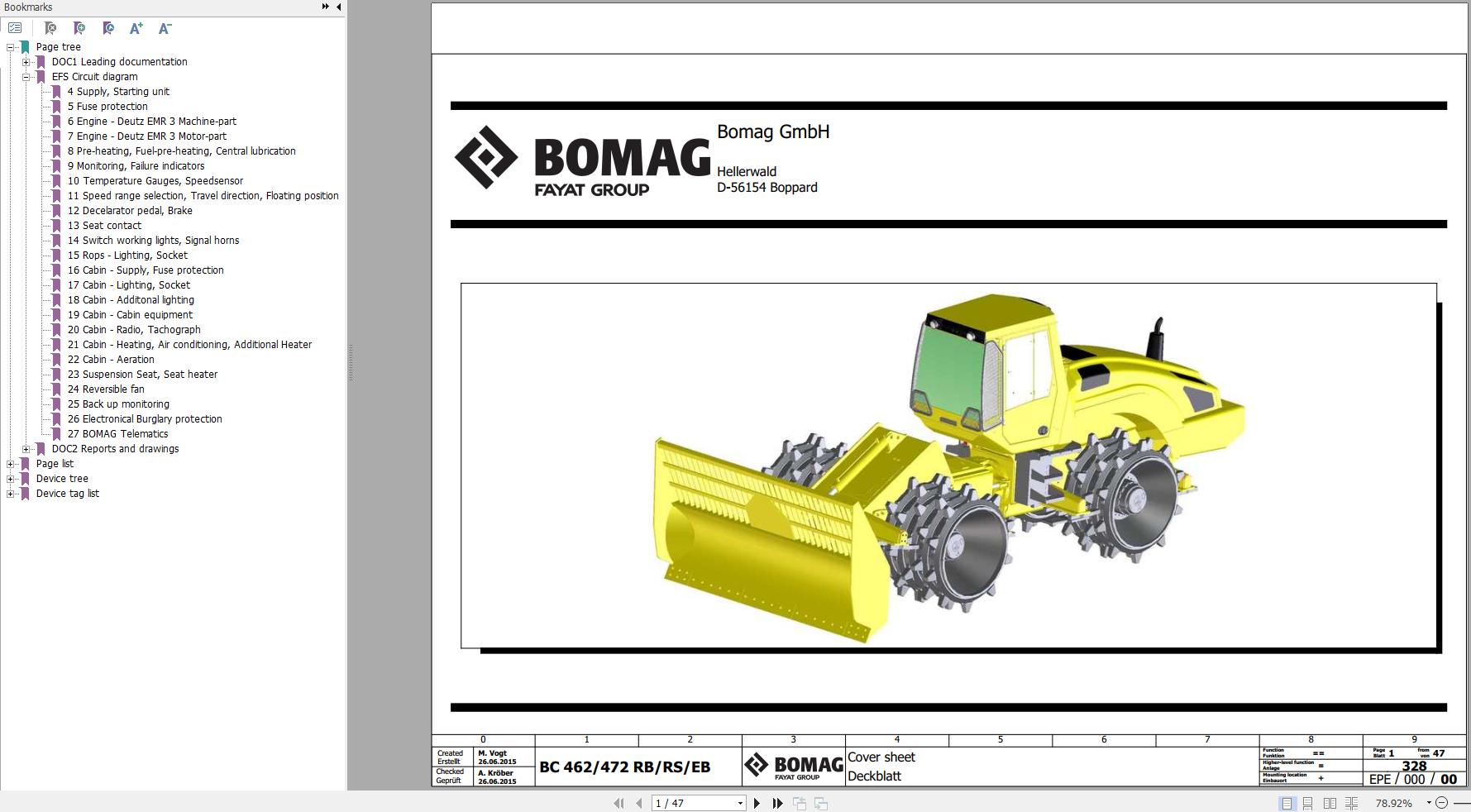This screenshot has width=1471, height=812.
Task: Click the add new bookmark icon
Action: (x=79, y=28)
